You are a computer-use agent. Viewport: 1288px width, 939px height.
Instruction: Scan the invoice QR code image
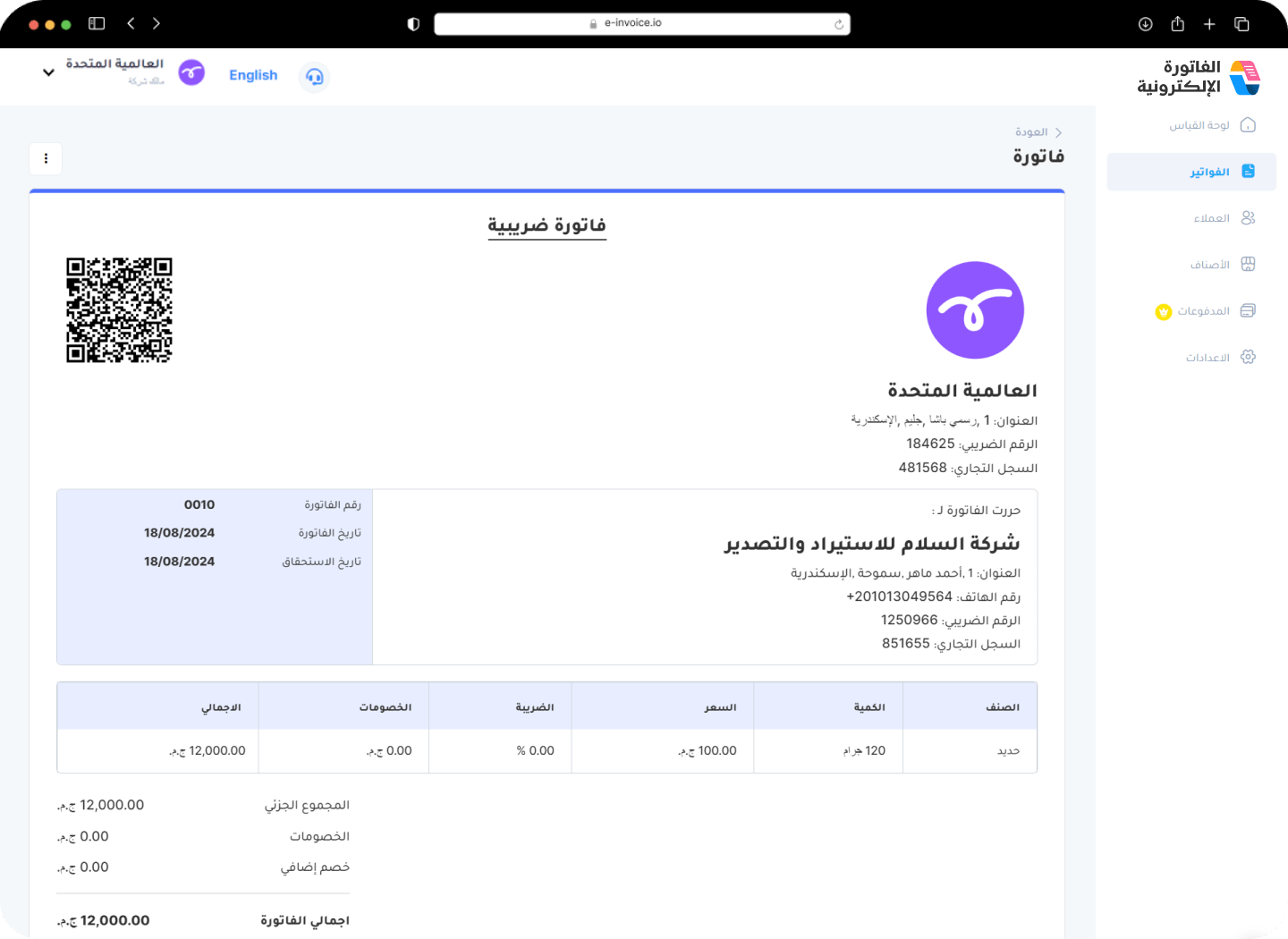119,310
